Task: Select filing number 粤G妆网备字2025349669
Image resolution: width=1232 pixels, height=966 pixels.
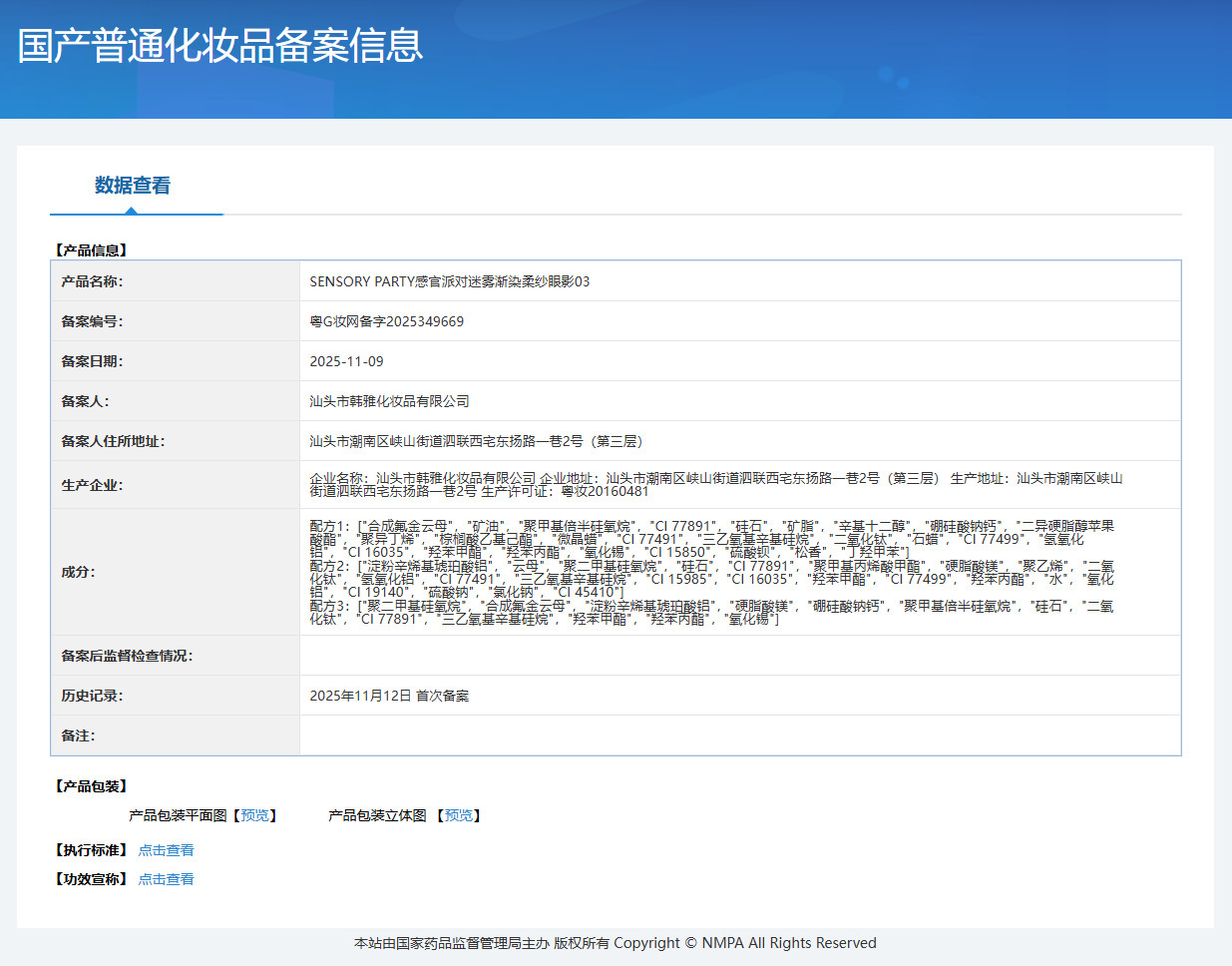Action: pos(387,321)
